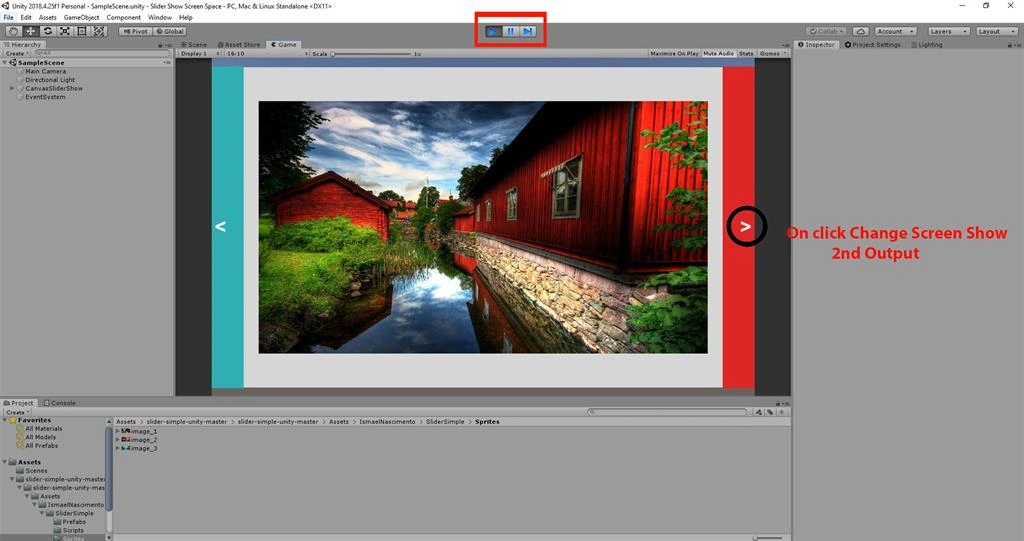Click the previous slide arrow button
The width and height of the screenshot is (1024, 541).
click(x=221, y=227)
